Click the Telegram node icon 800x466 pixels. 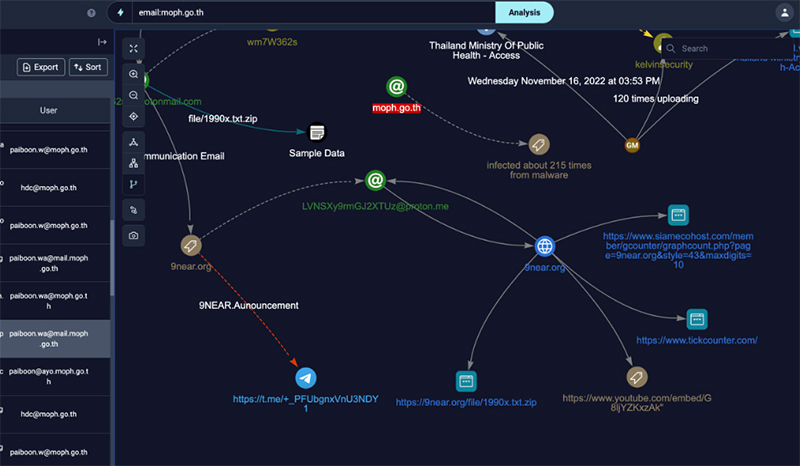point(306,378)
